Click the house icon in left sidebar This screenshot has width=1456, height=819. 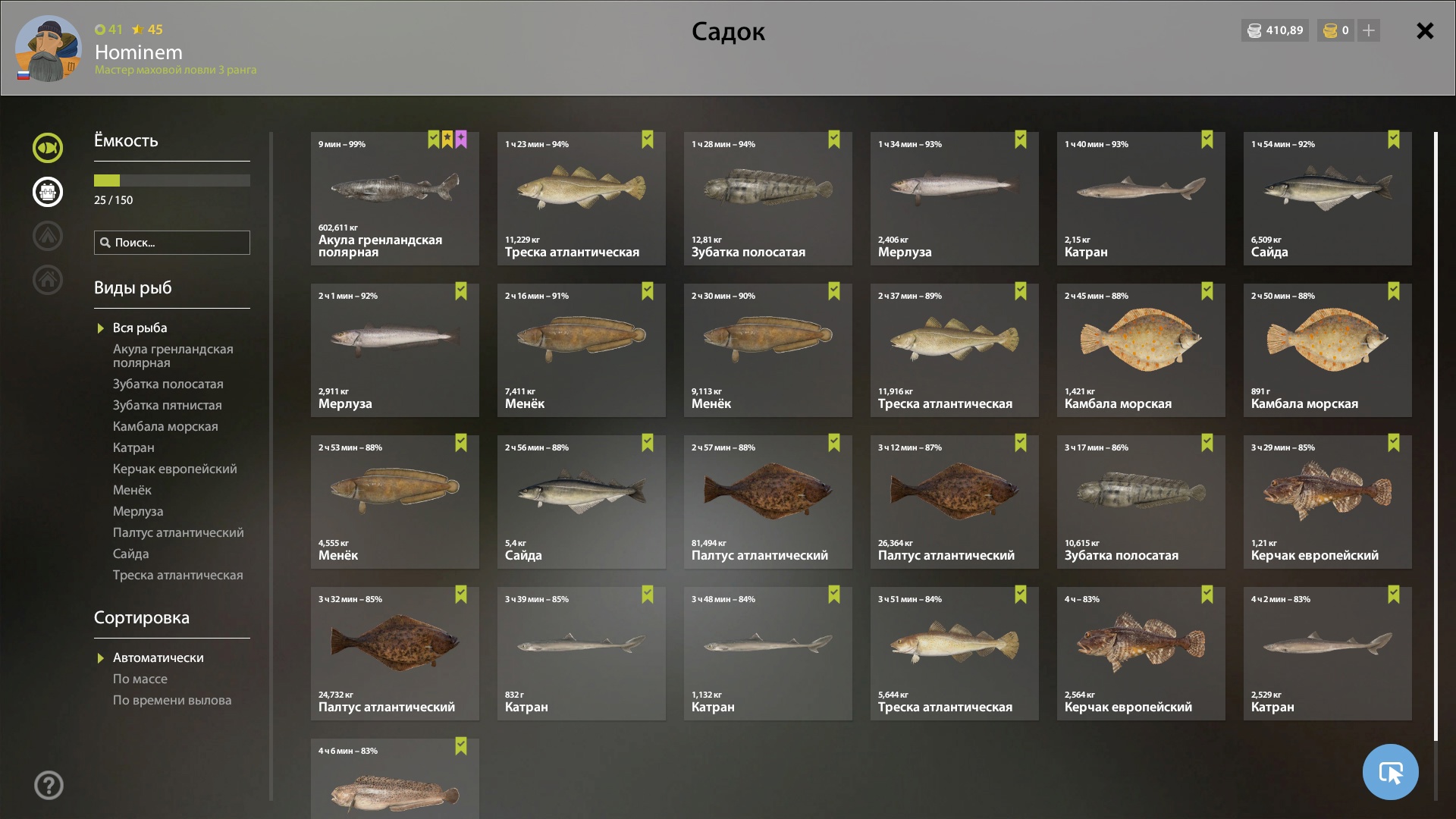[x=47, y=279]
